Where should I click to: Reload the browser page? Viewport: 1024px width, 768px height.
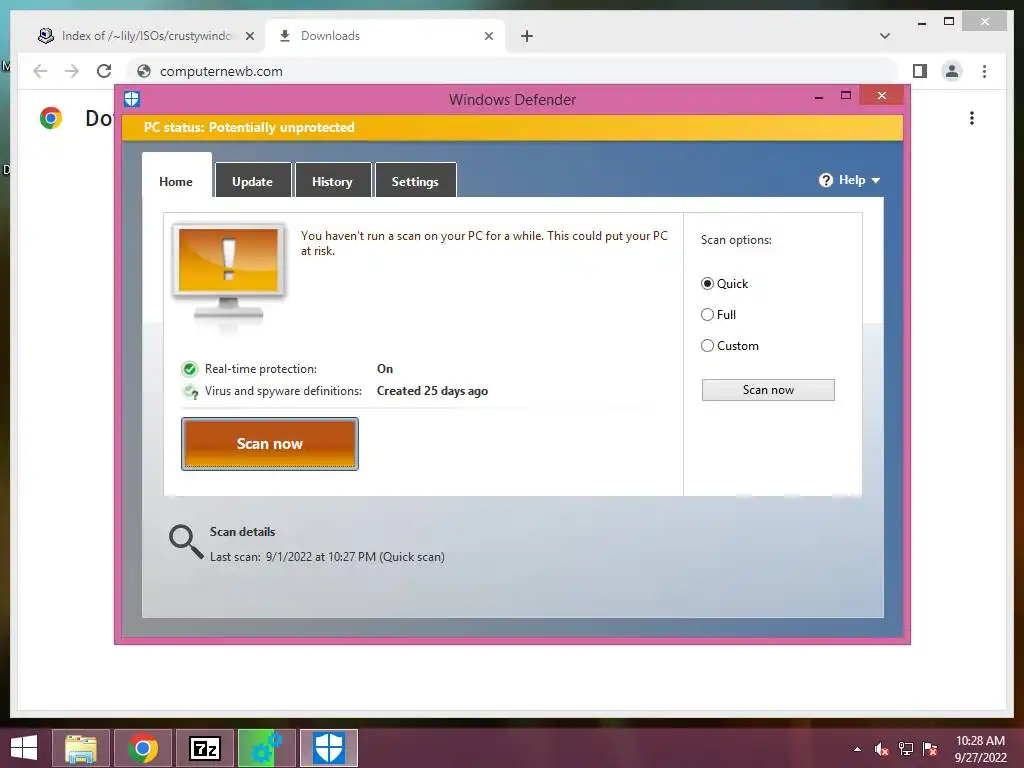click(x=104, y=71)
